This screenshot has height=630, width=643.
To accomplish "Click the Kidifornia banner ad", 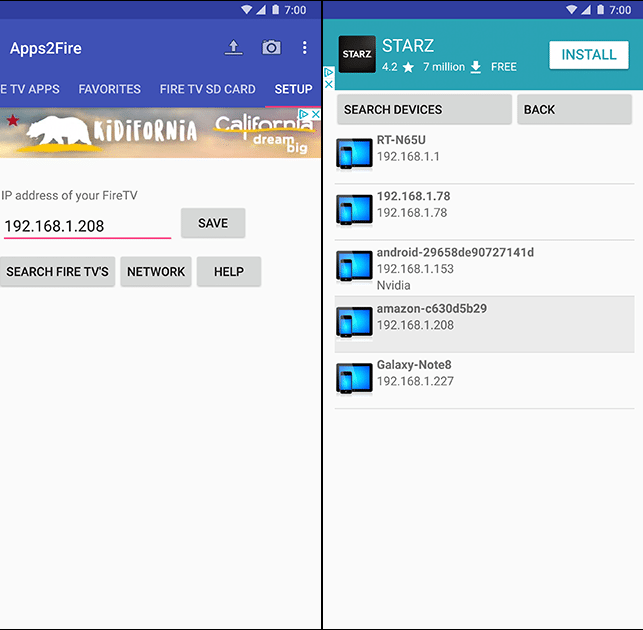I will 160,133.
